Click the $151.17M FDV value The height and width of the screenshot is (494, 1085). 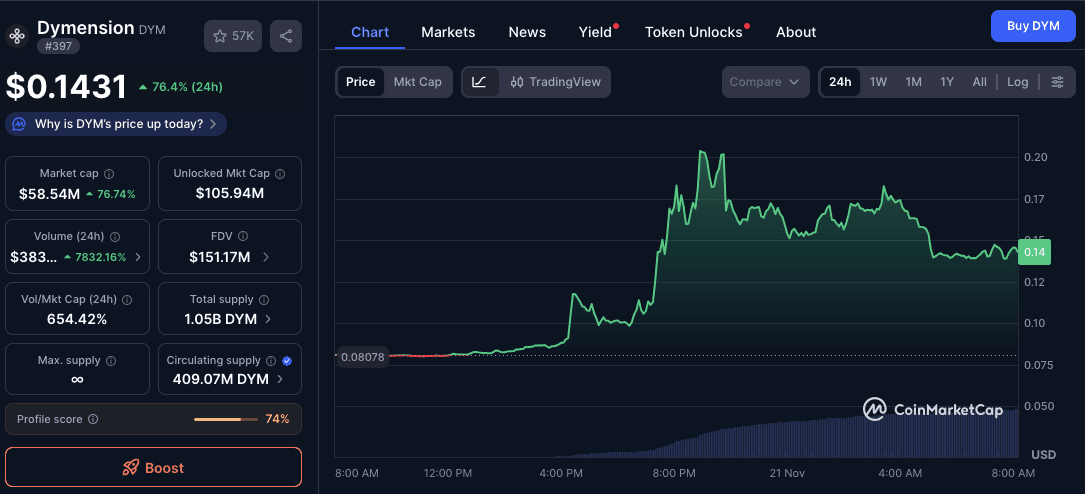pyautogui.click(x=220, y=257)
